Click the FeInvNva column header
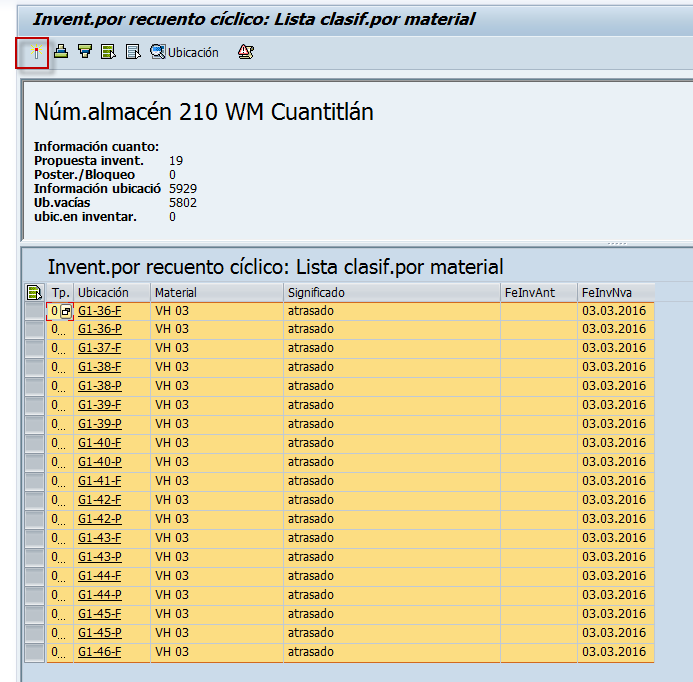This screenshot has width=693, height=682. click(615, 292)
